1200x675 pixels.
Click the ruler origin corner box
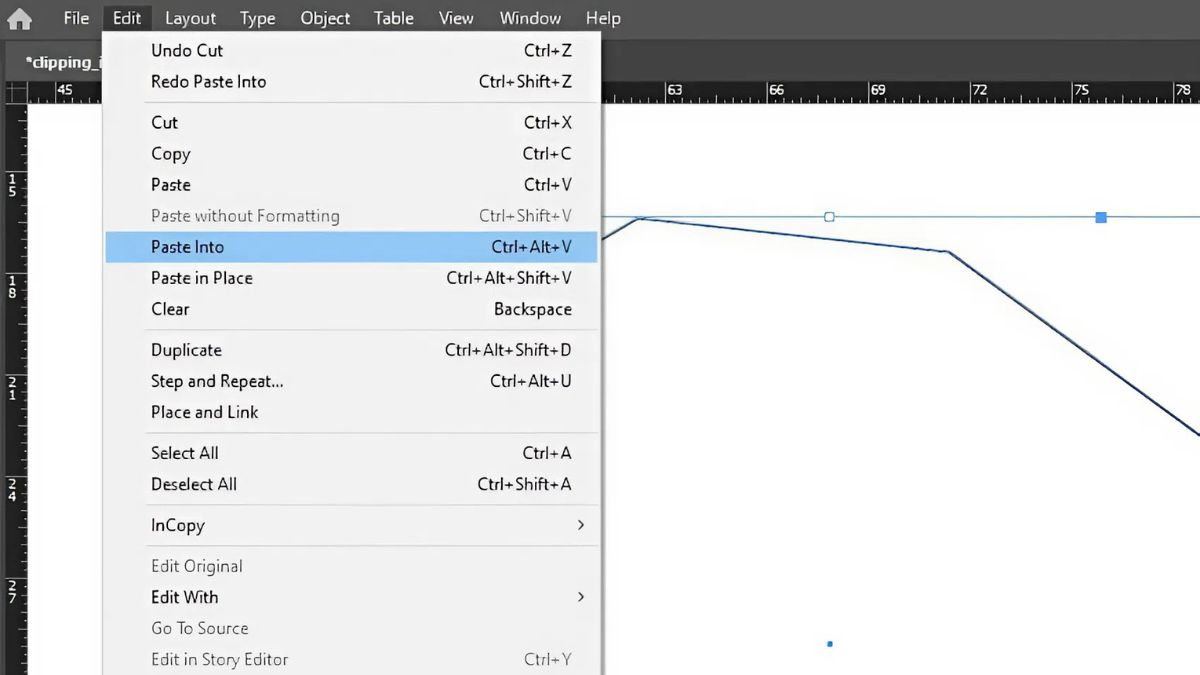15,92
